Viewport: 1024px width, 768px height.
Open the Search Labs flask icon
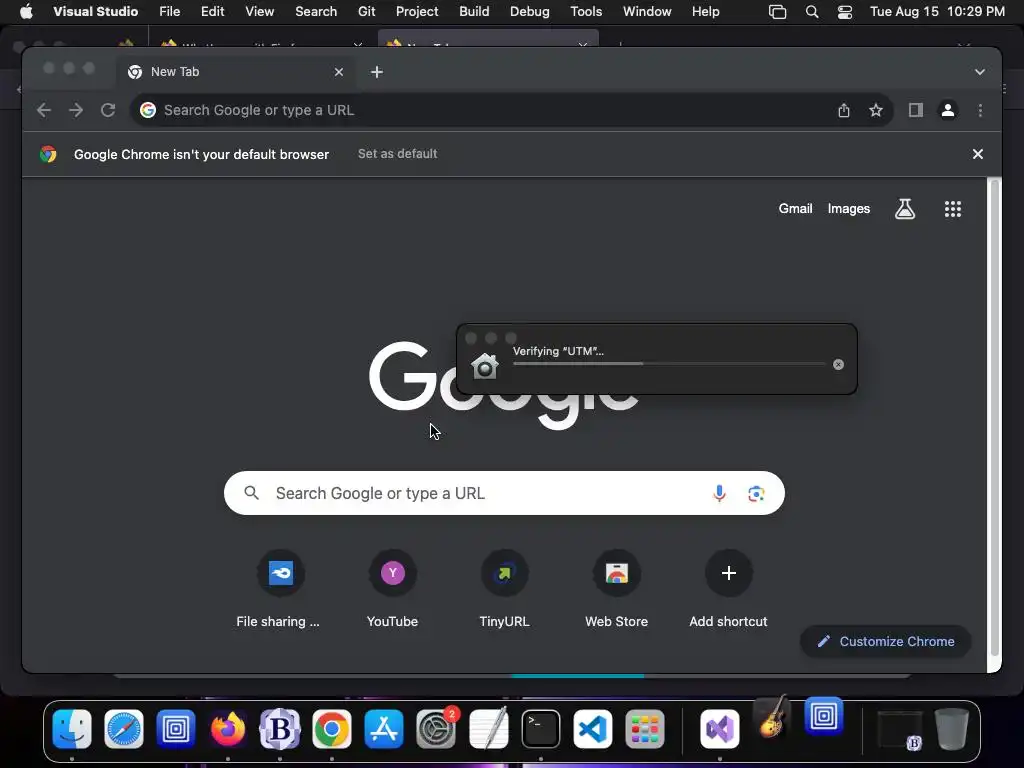pyautogui.click(x=904, y=209)
